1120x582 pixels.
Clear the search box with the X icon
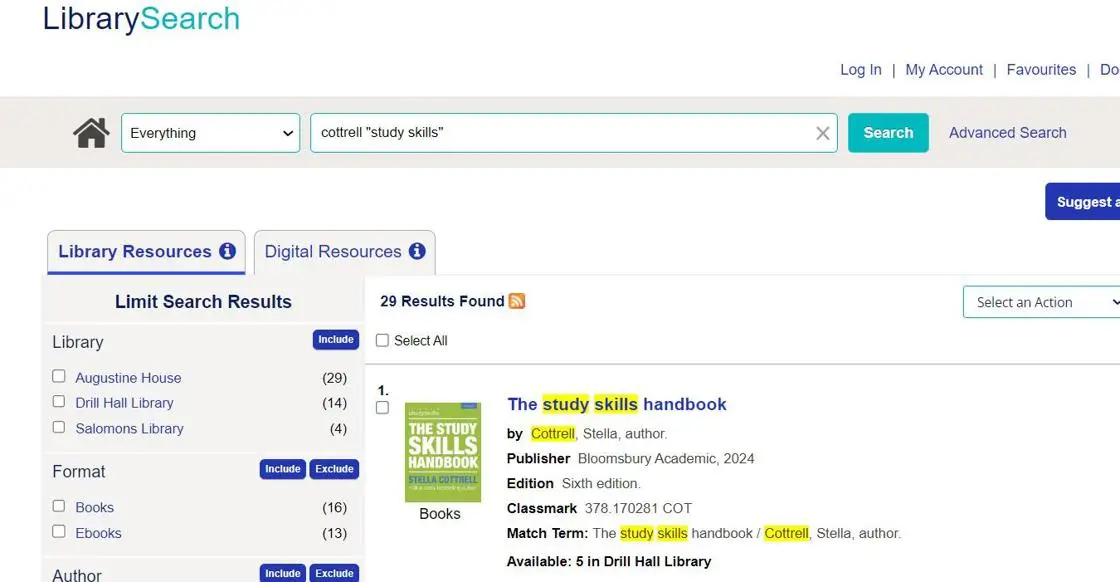822,133
